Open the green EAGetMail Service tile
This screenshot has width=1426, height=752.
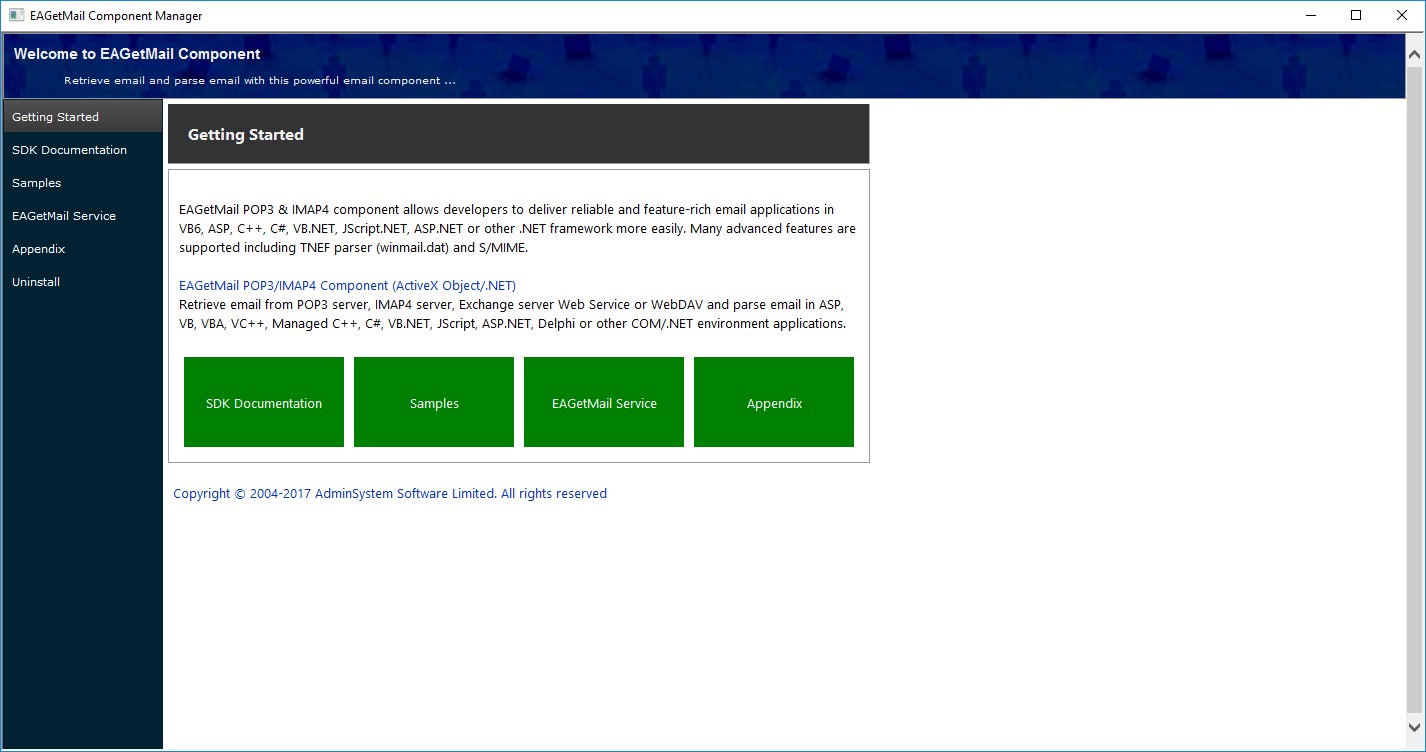click(x=604, y=402)
